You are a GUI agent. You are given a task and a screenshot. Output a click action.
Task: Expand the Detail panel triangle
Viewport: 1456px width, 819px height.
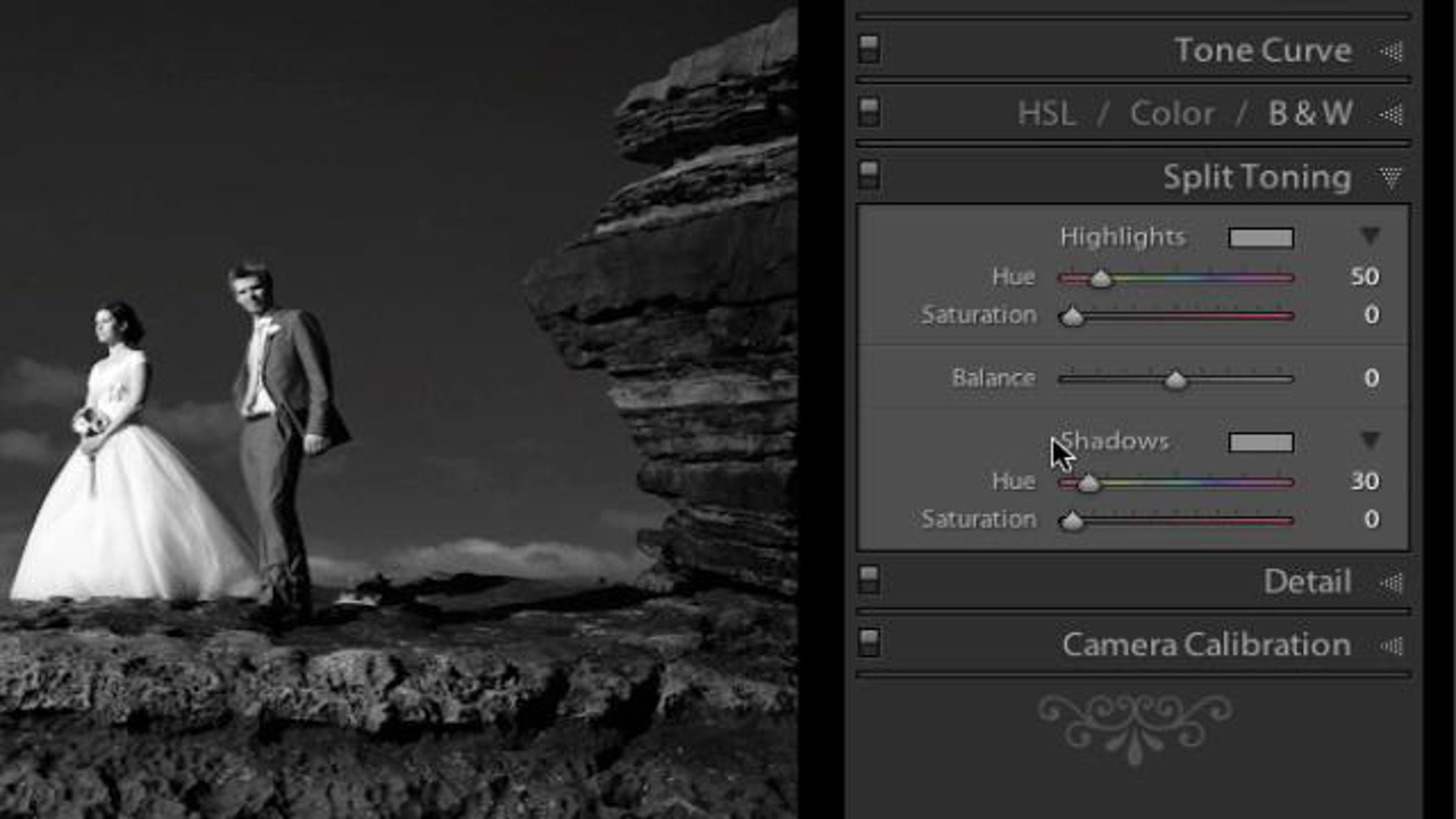pos(1391,583)
